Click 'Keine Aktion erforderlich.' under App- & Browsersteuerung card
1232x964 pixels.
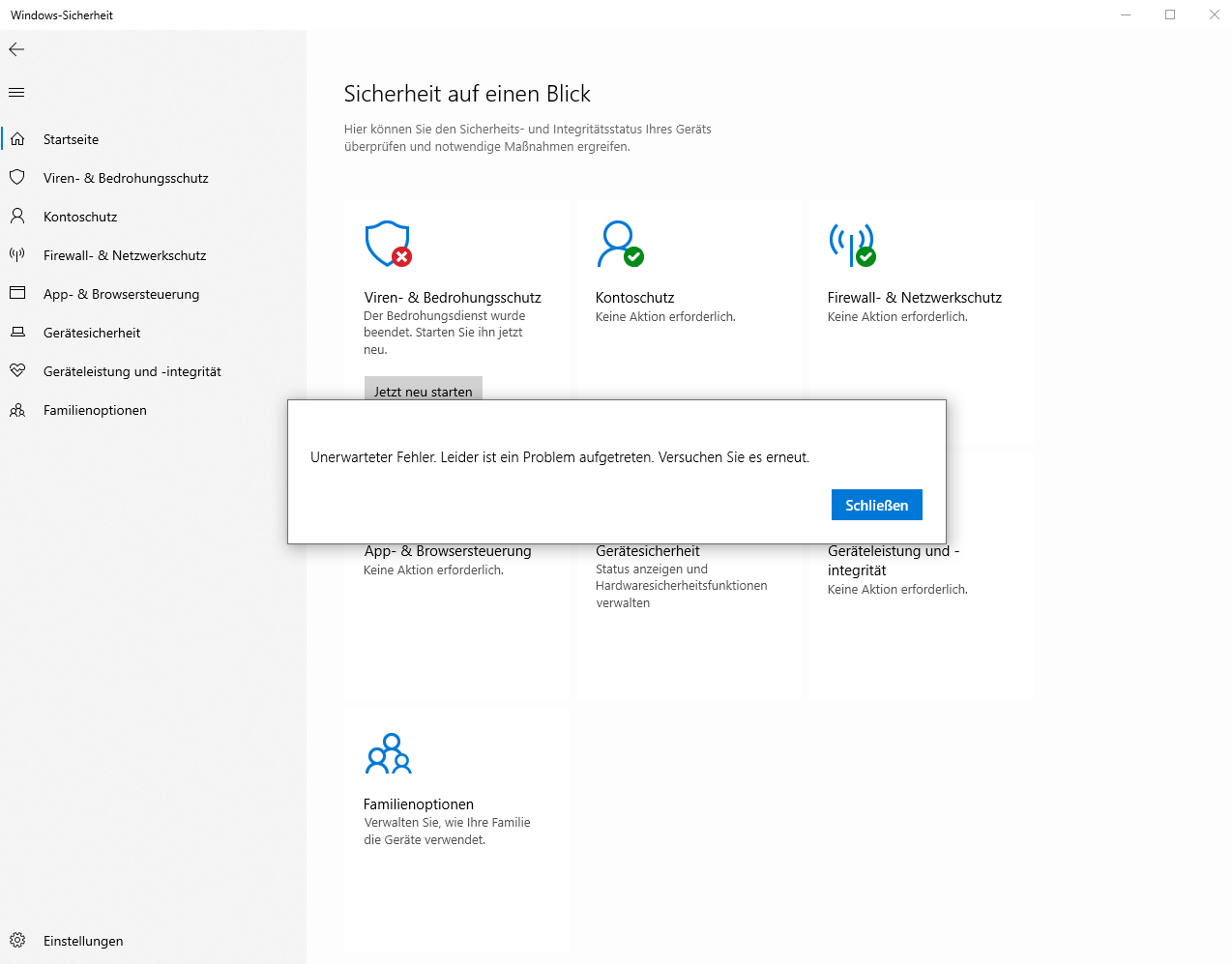click(433, 570)
